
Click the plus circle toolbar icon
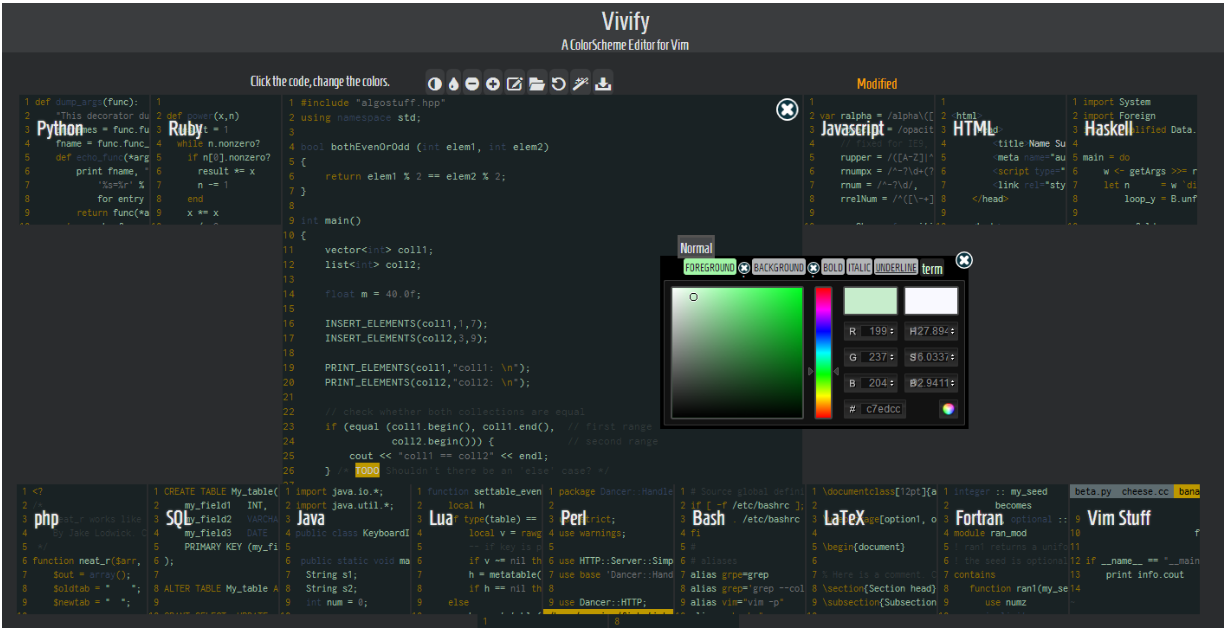(x=493, y=84)
